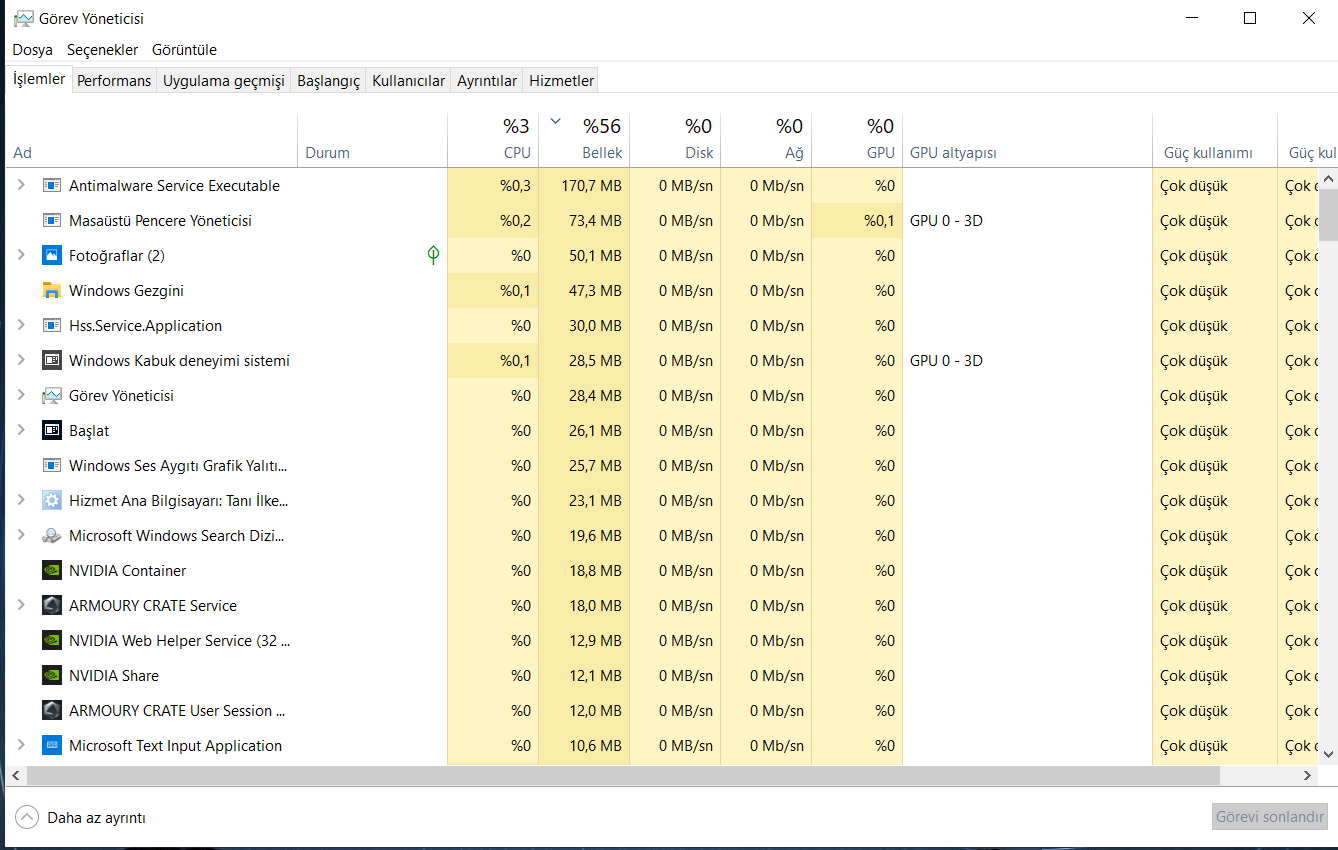This screenshot has height=850, width=1338.
Task: Click the Görevi sonlandır button
Action: 1270,817
